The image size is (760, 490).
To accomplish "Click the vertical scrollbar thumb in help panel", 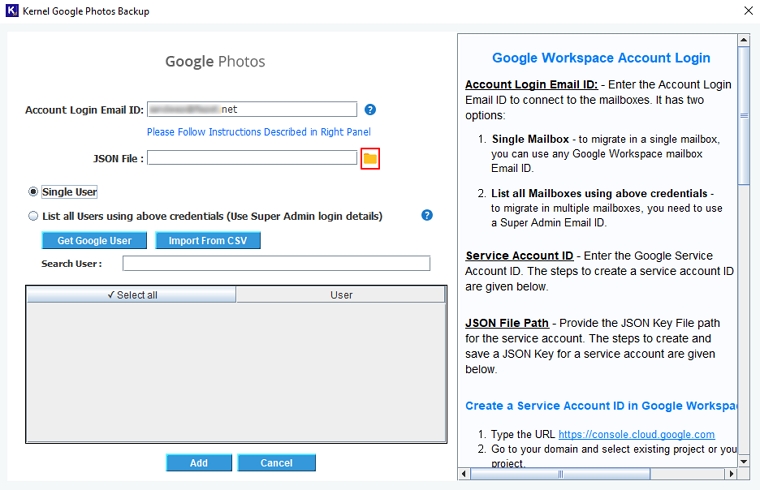I will pyautogui.click(x=744, y=115).
